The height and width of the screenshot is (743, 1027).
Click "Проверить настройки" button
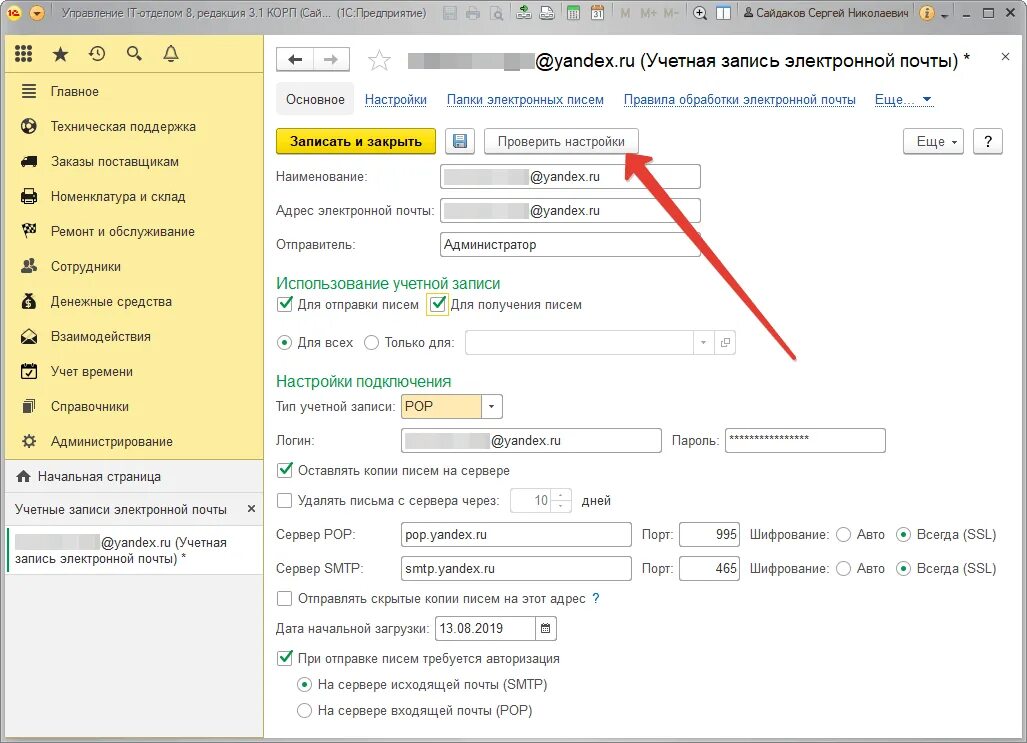click(561, 142)
